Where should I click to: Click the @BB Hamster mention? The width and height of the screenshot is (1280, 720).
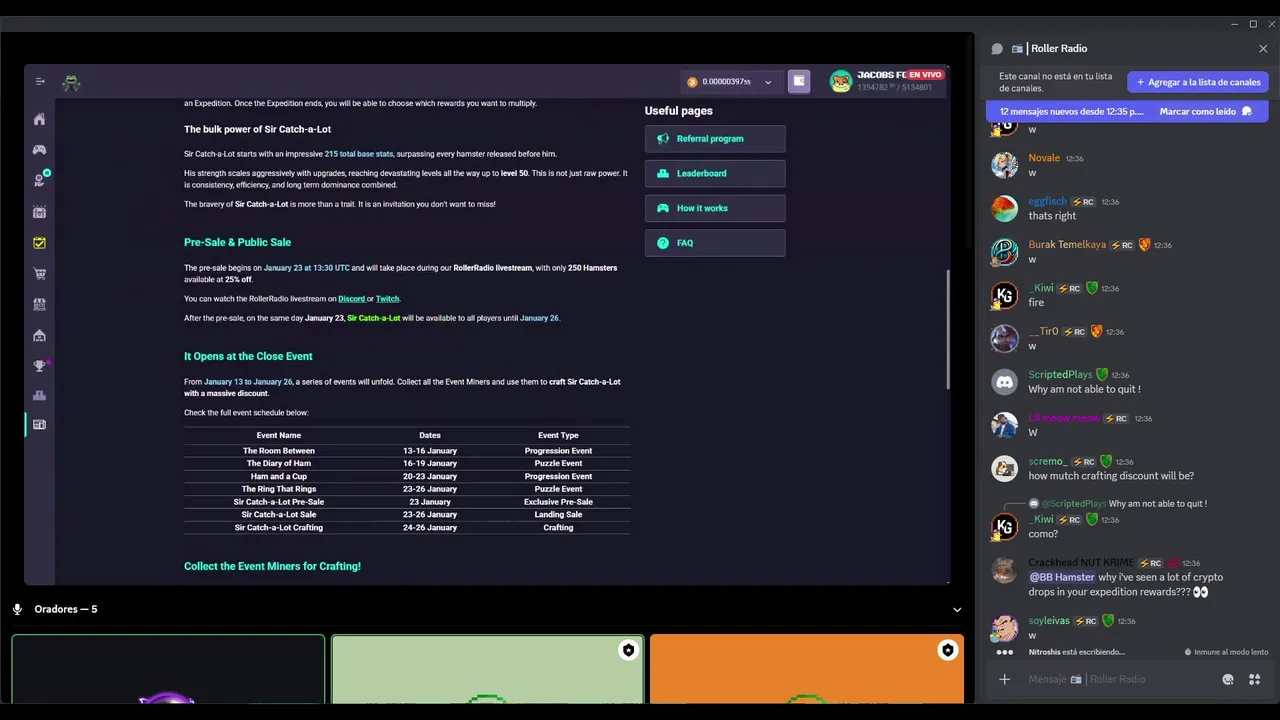click(1061, 577)
